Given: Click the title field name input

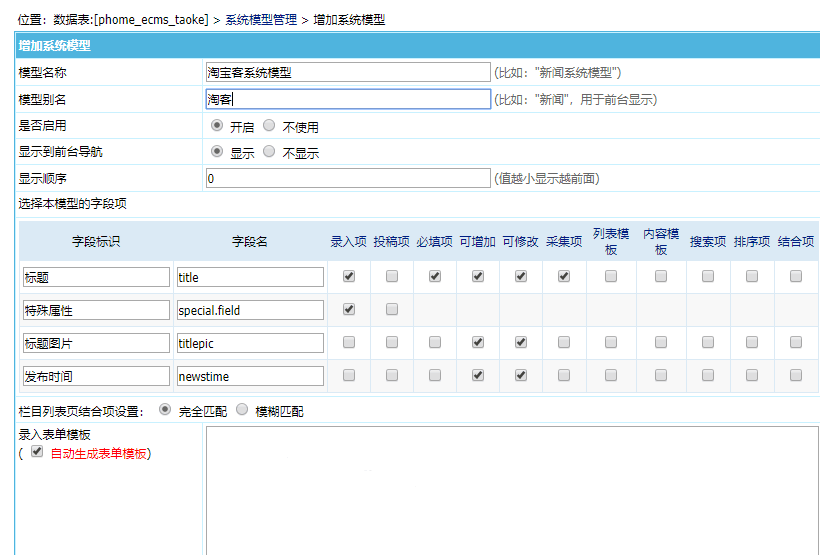Looking at the screenshot, I should pyautogui.click(x=250, y=277).
